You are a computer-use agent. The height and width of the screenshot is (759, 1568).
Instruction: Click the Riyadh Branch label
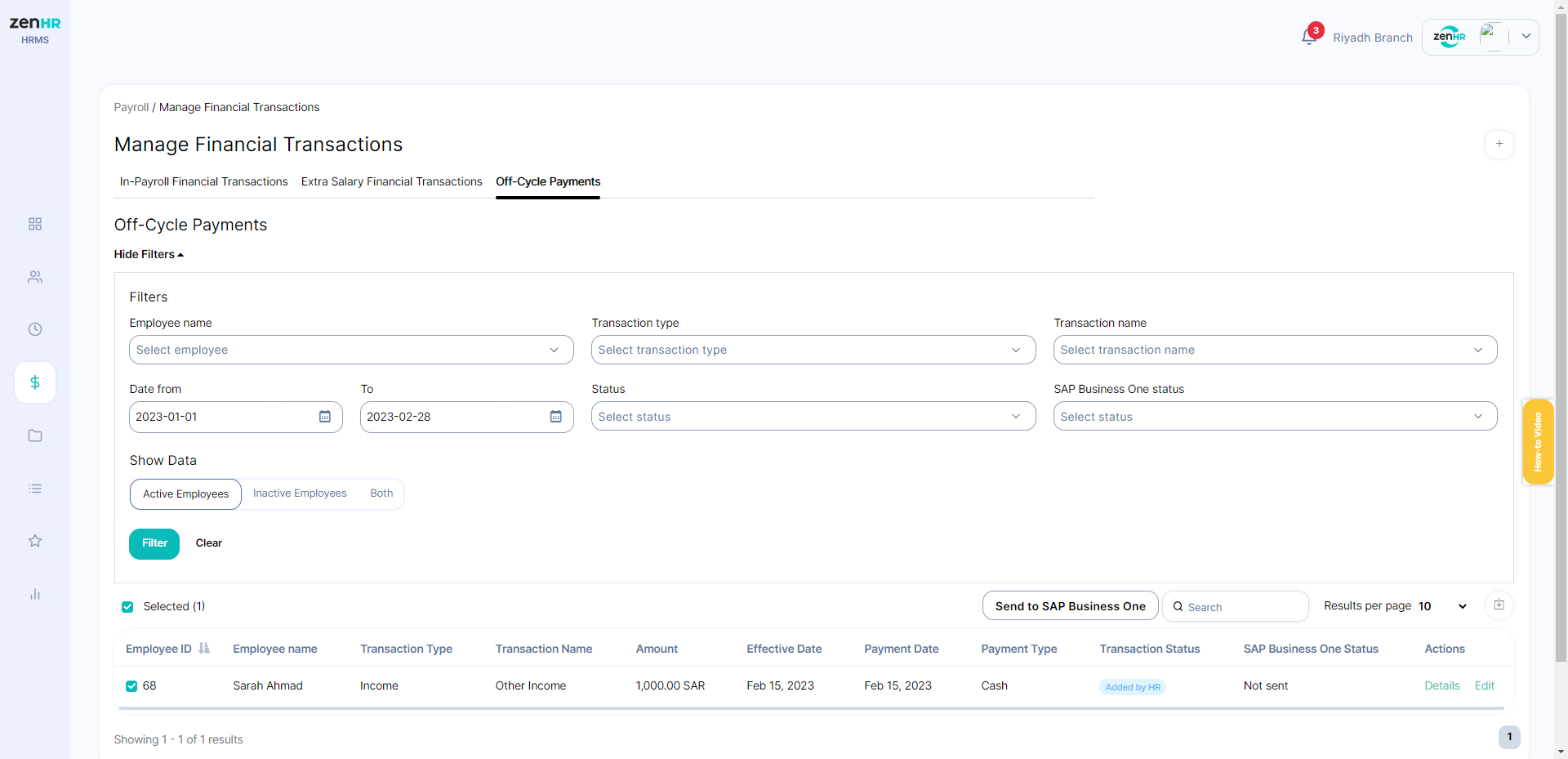pos(1373,38)
